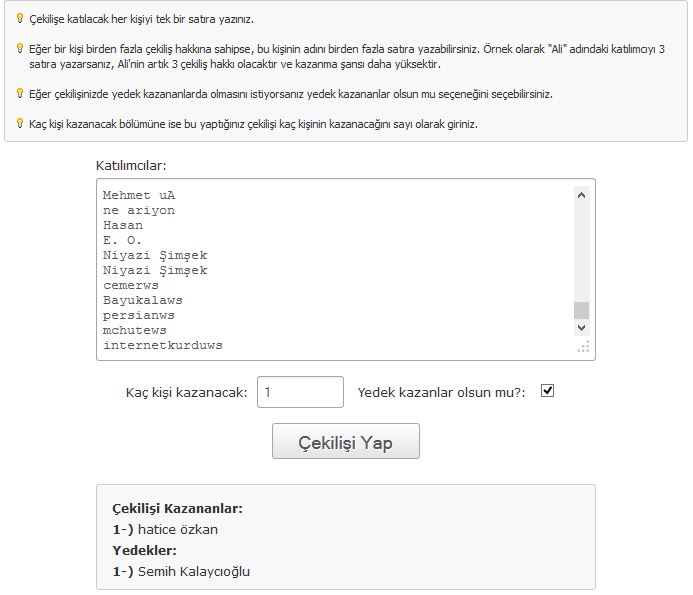693x595 pixels.
Task: Click the textarea resize grip corner
Action: click(583, 347)
